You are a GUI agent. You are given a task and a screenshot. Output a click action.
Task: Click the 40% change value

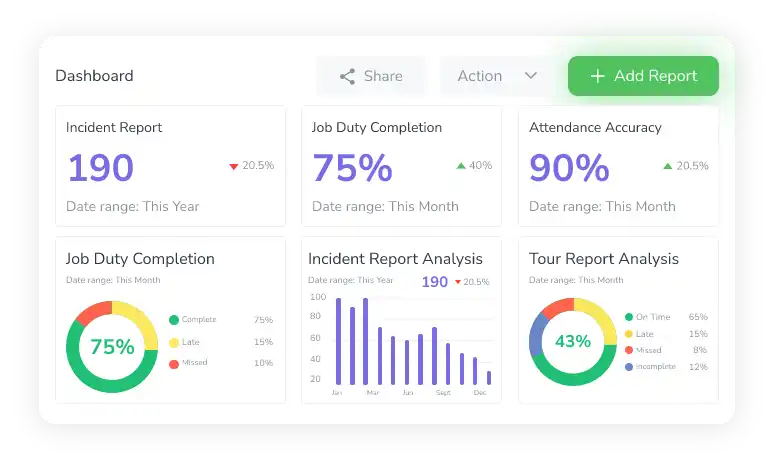point(480,165)
